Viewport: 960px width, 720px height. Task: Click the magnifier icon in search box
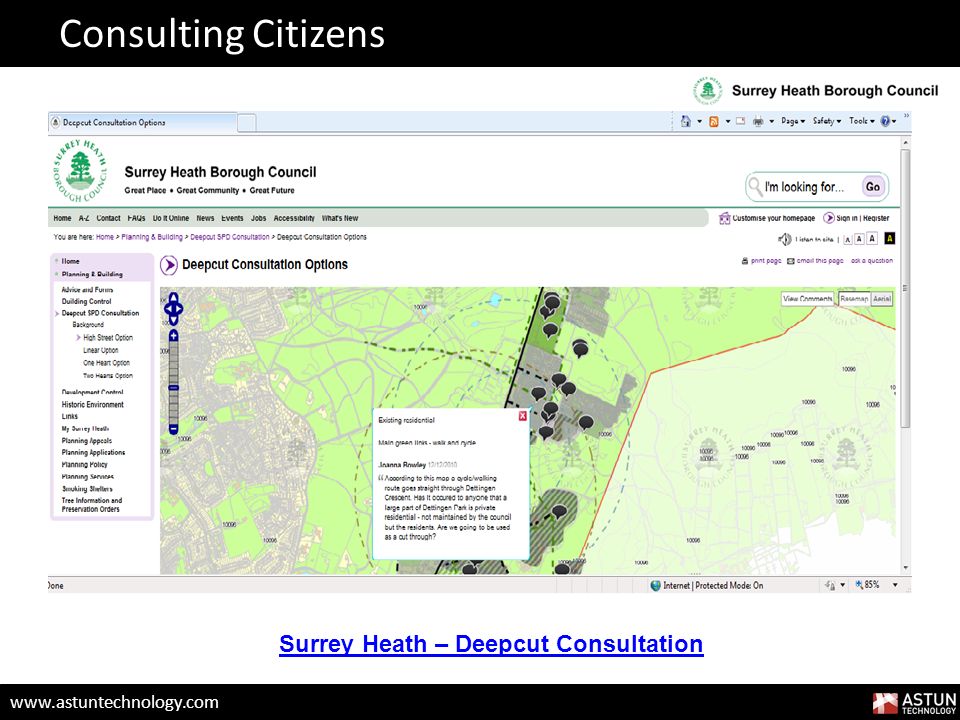756,186
